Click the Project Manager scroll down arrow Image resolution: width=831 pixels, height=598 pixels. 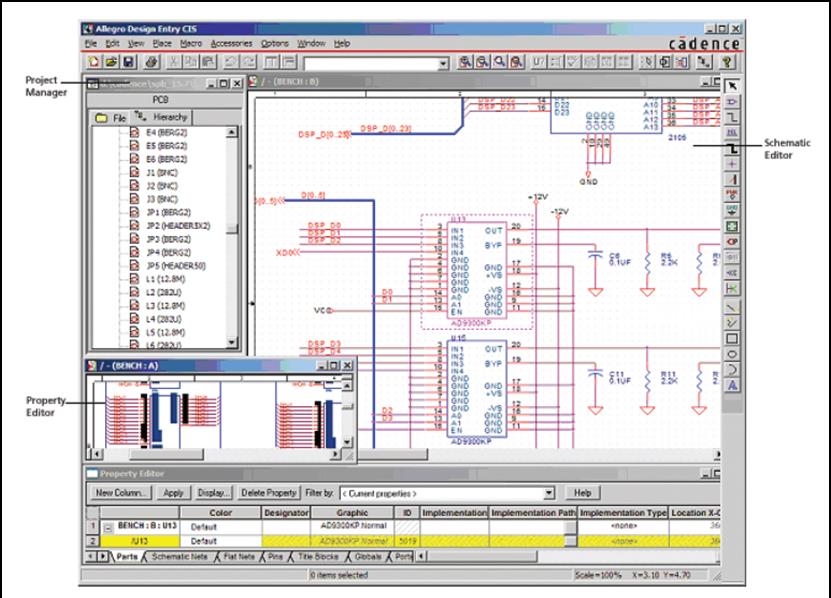click(x=232, y=342)
